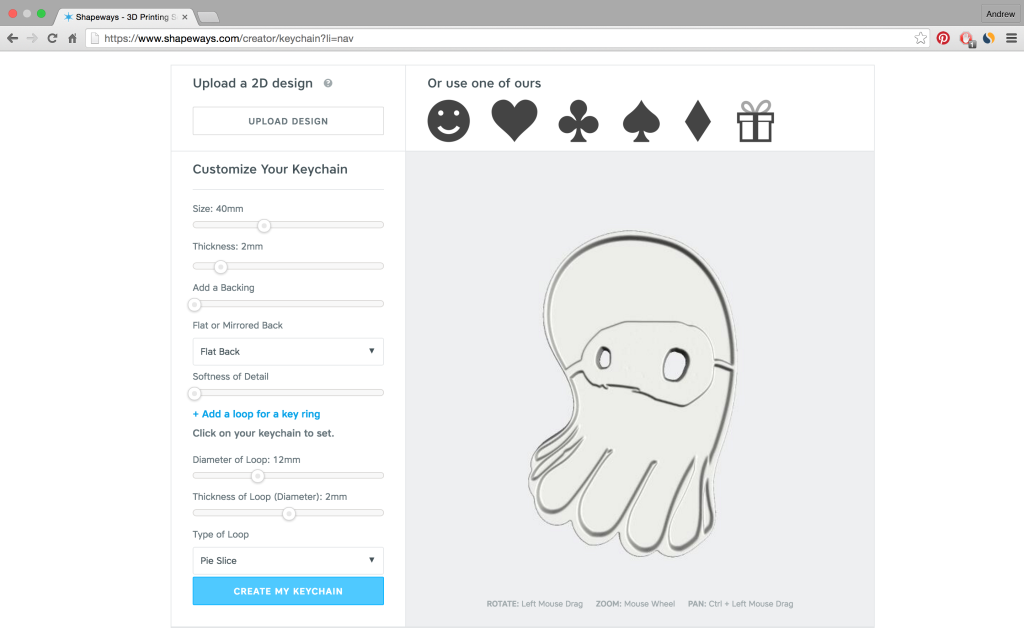Click the Upload a 2D design heading
Viewport: 1024px width, 640px height.
(x=252, y=83)
